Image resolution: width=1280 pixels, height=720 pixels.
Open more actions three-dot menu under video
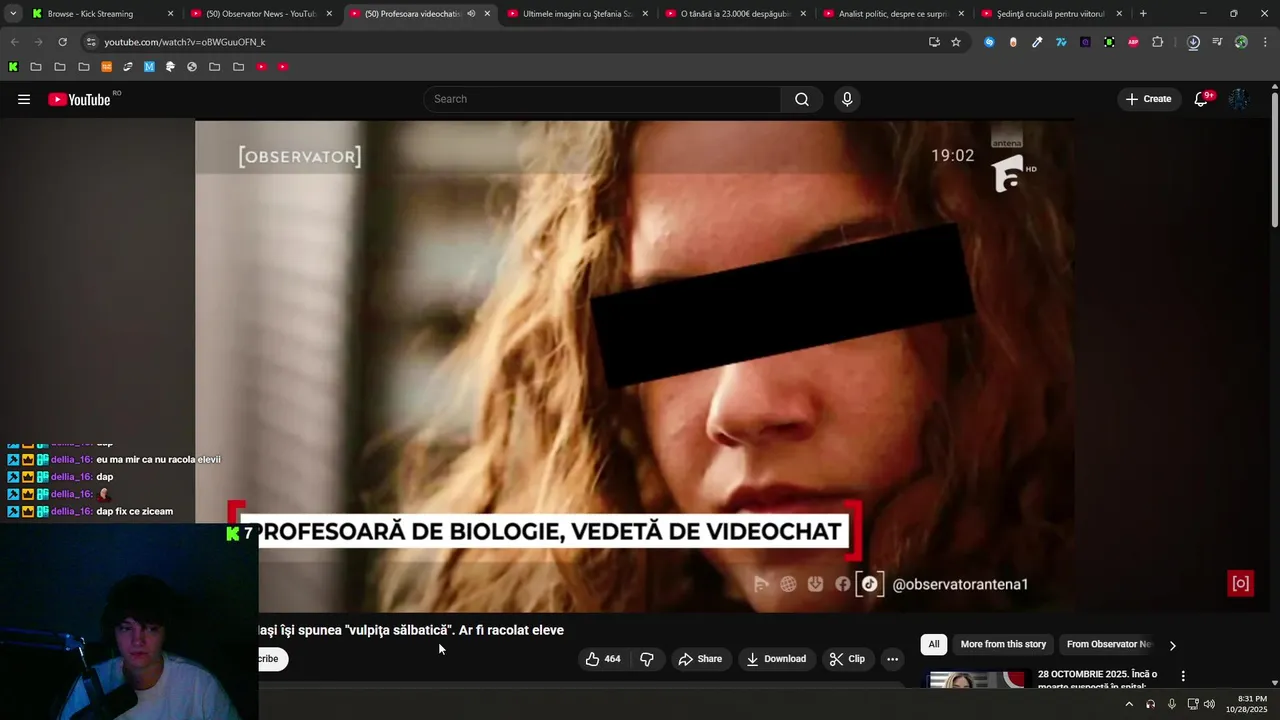(x=892, y=659)
